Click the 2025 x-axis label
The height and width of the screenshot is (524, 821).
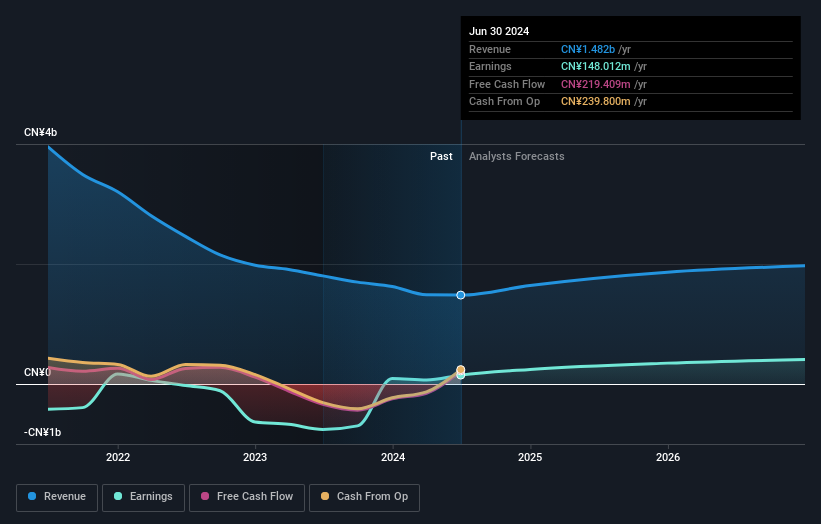(x=530, y=457)
